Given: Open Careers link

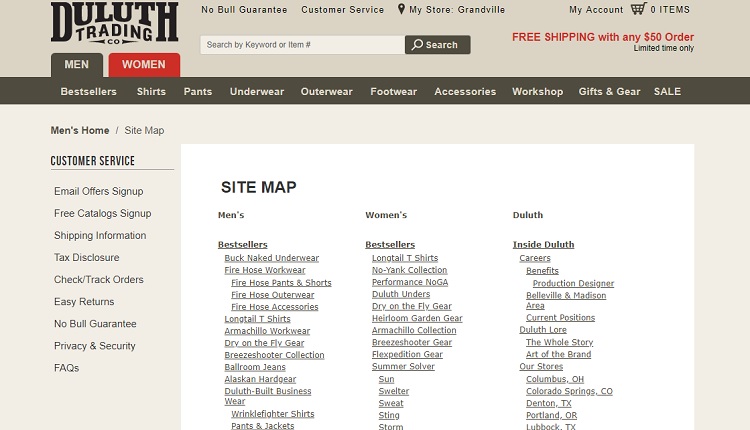Looking at the screenshot, I should (x=535, y=258).
